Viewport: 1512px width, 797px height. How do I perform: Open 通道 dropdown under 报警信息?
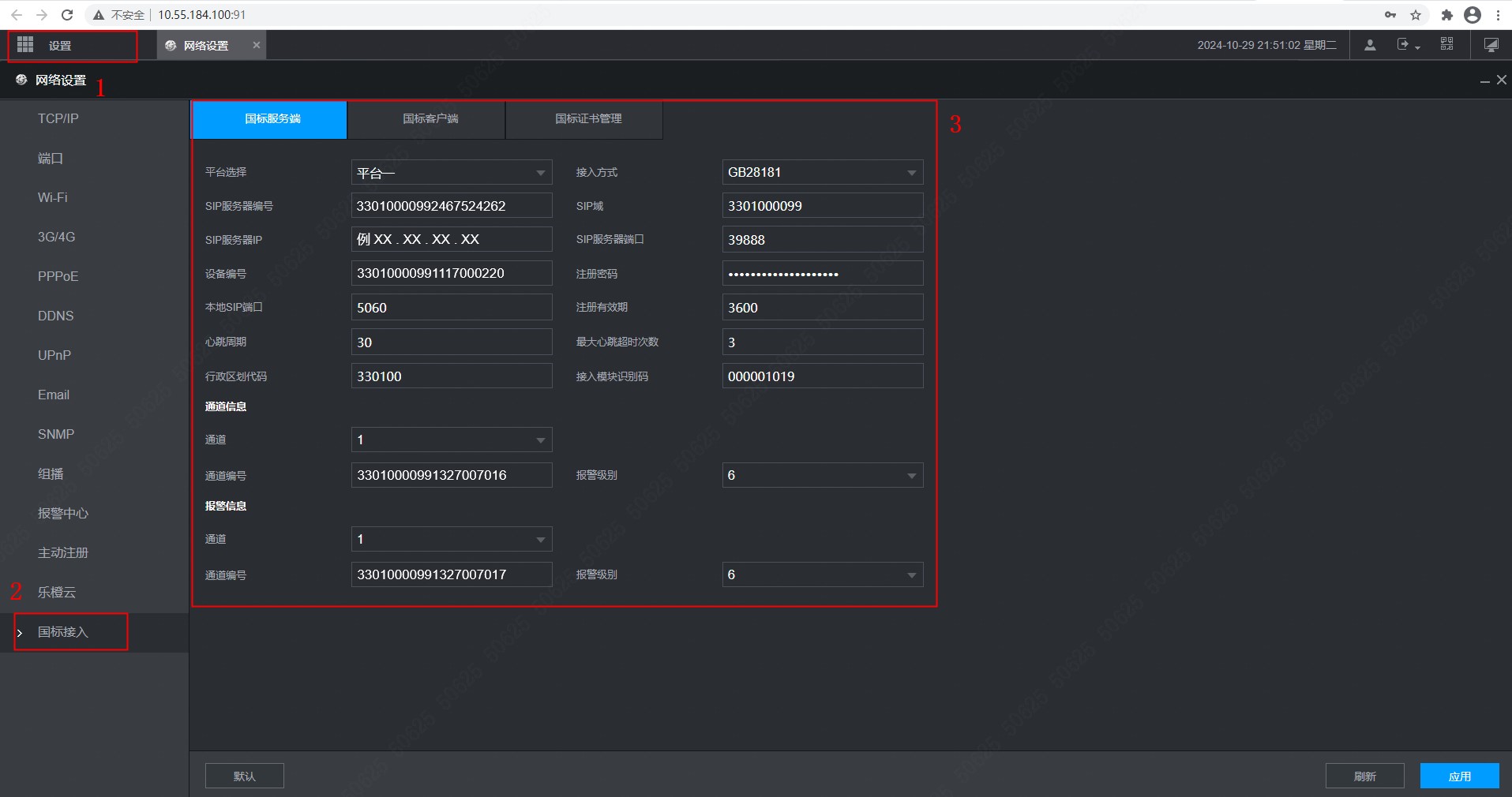[451, 539]
